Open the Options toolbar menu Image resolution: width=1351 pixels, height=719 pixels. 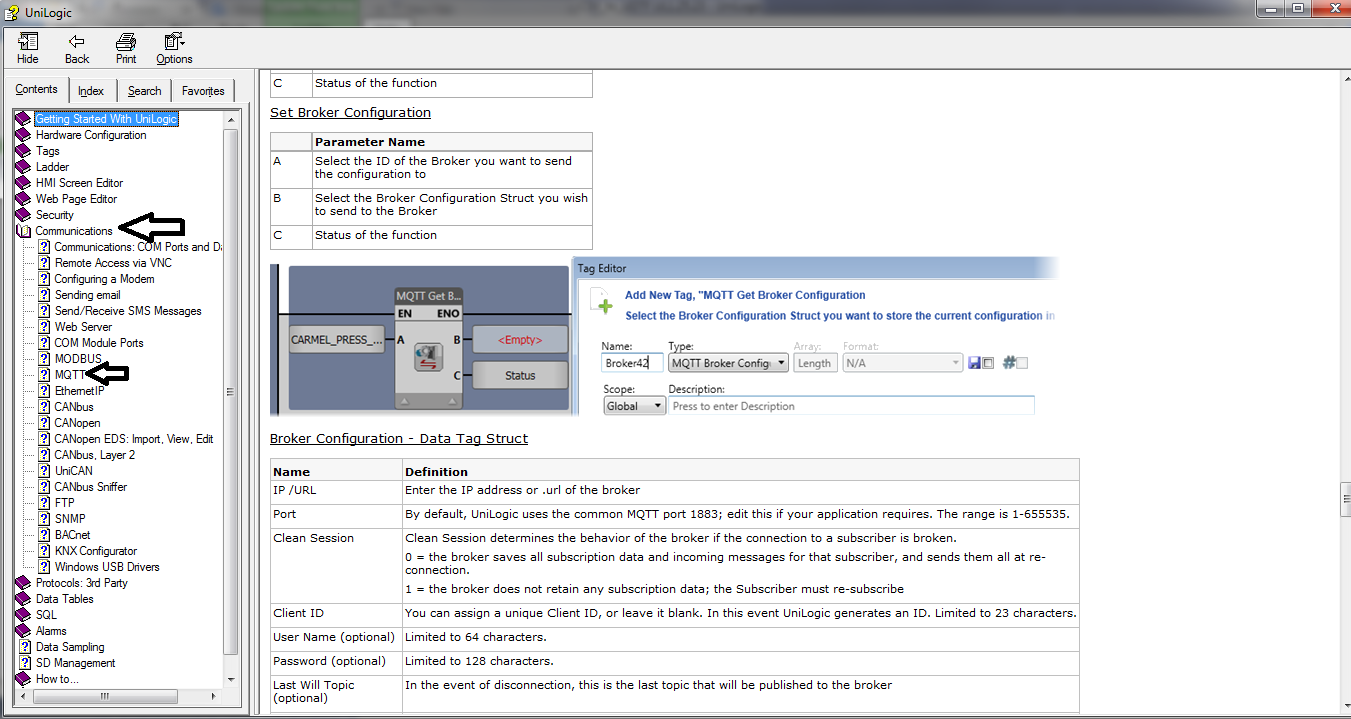(174, 48)
